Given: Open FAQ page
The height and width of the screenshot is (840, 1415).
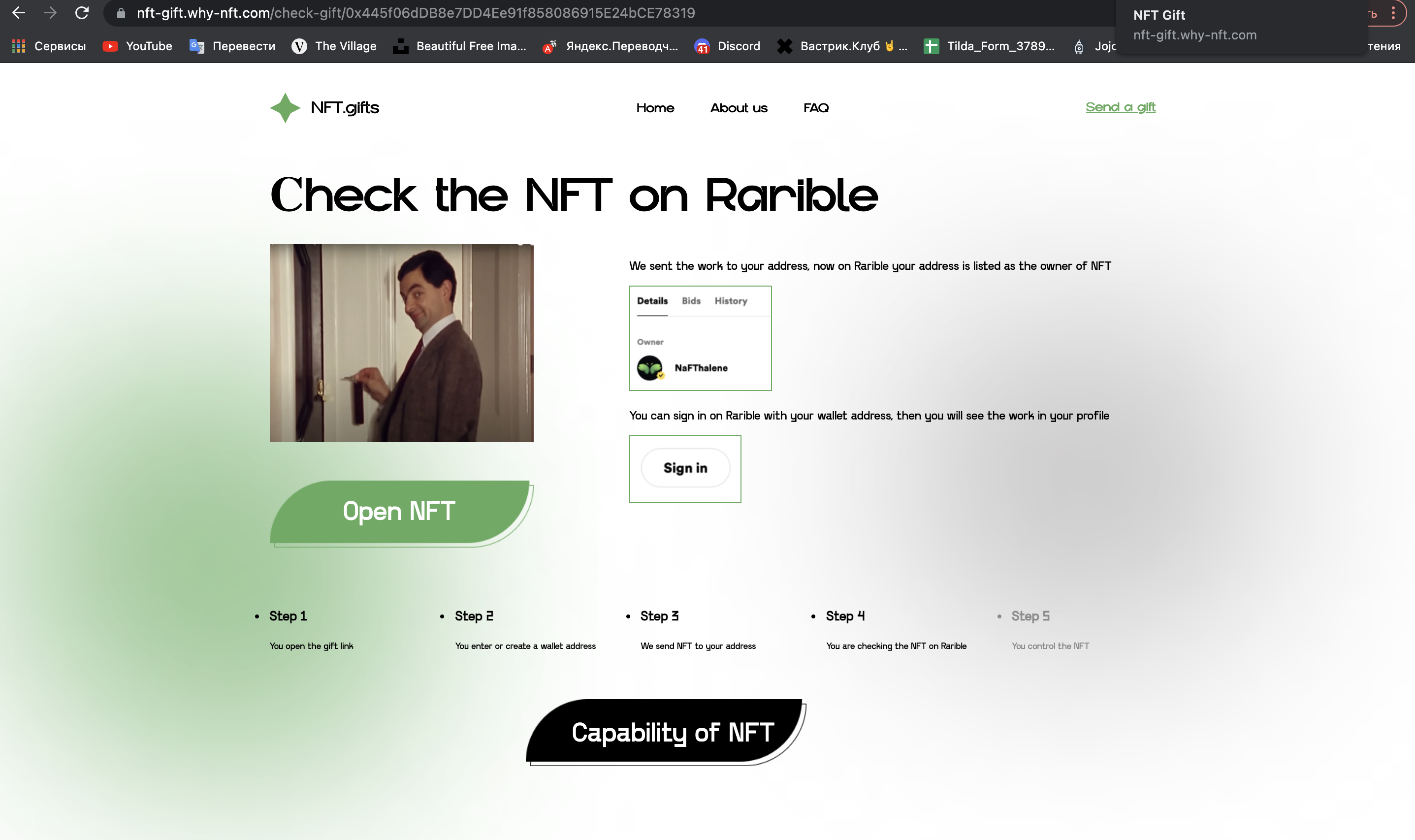Looking at the screenshot, I should pos(816,107).
